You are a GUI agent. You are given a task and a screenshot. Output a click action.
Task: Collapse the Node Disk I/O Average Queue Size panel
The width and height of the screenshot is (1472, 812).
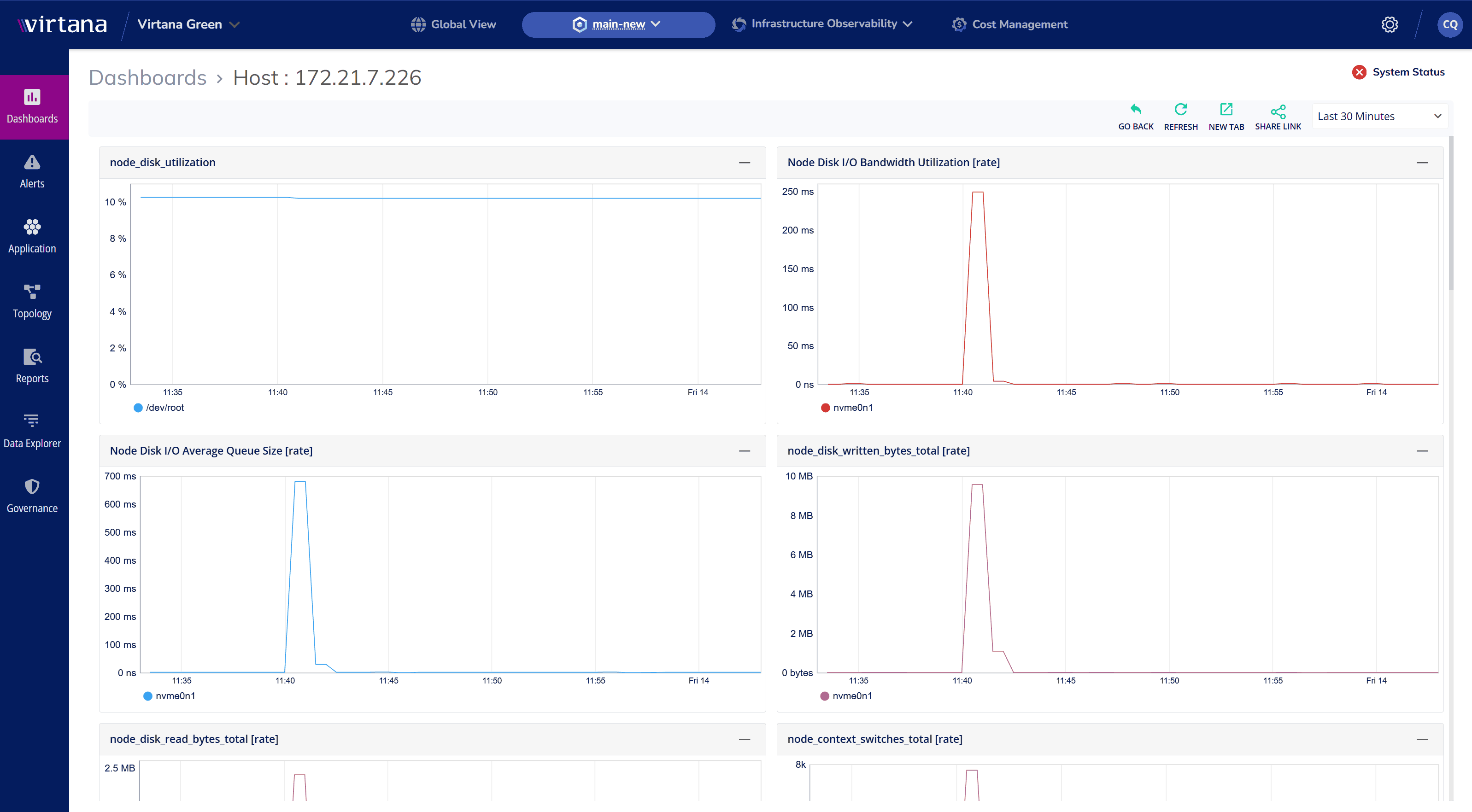[744, 451]
